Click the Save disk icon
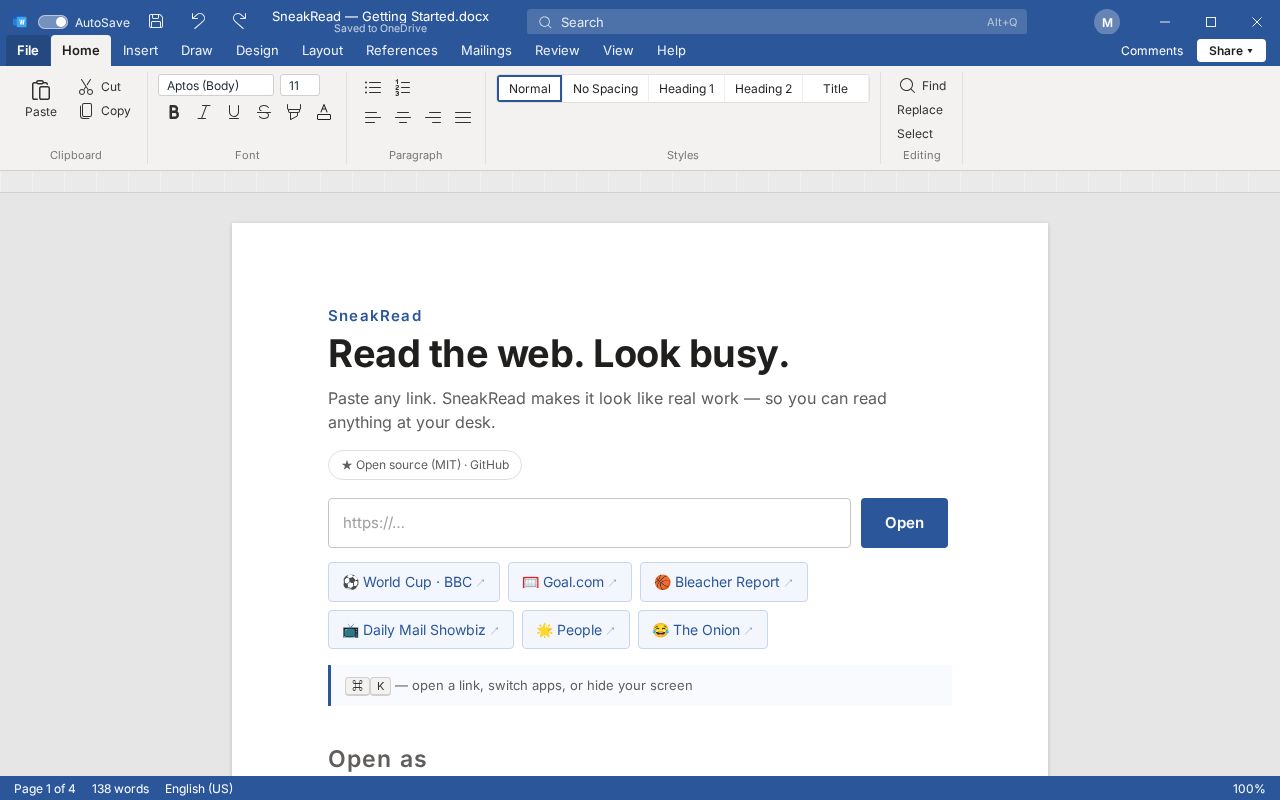1280x800 pixels. 156,21
